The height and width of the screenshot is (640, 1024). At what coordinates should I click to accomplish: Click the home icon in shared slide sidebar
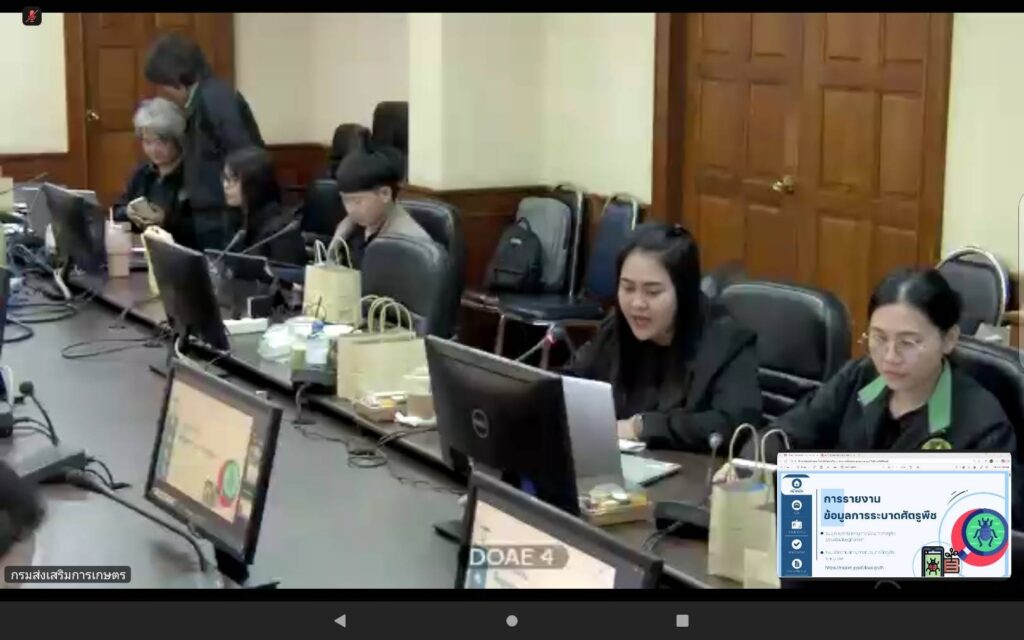click(796, 482)
